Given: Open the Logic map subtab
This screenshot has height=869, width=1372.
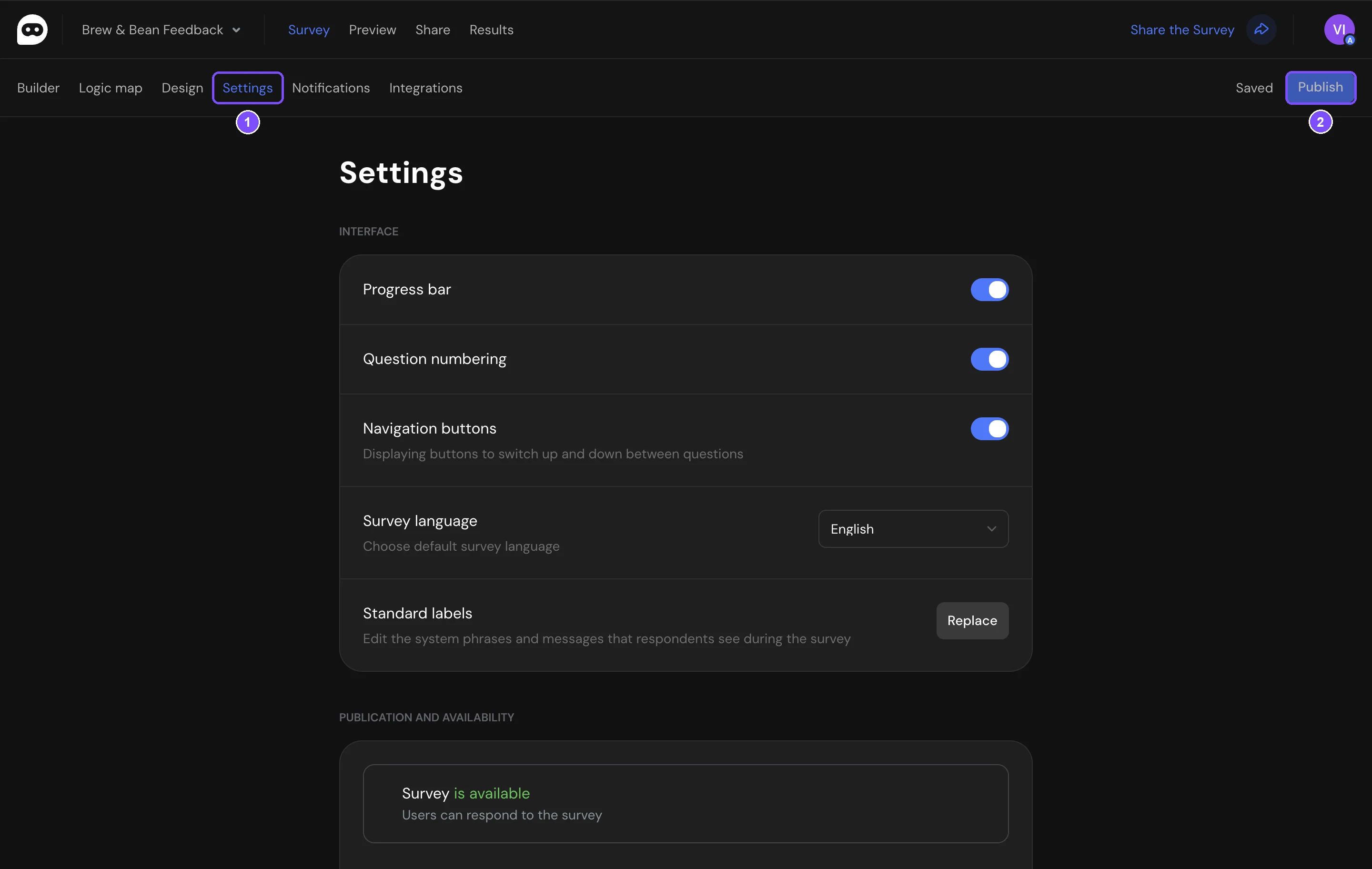Looking at the screenshot, I should tap(111, 88).
